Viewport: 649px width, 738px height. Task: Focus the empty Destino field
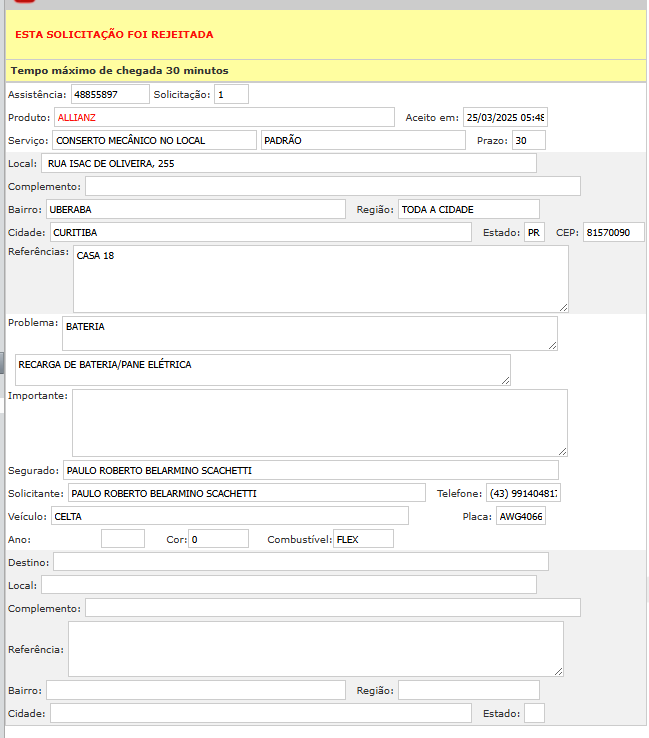tap(300, 562)
